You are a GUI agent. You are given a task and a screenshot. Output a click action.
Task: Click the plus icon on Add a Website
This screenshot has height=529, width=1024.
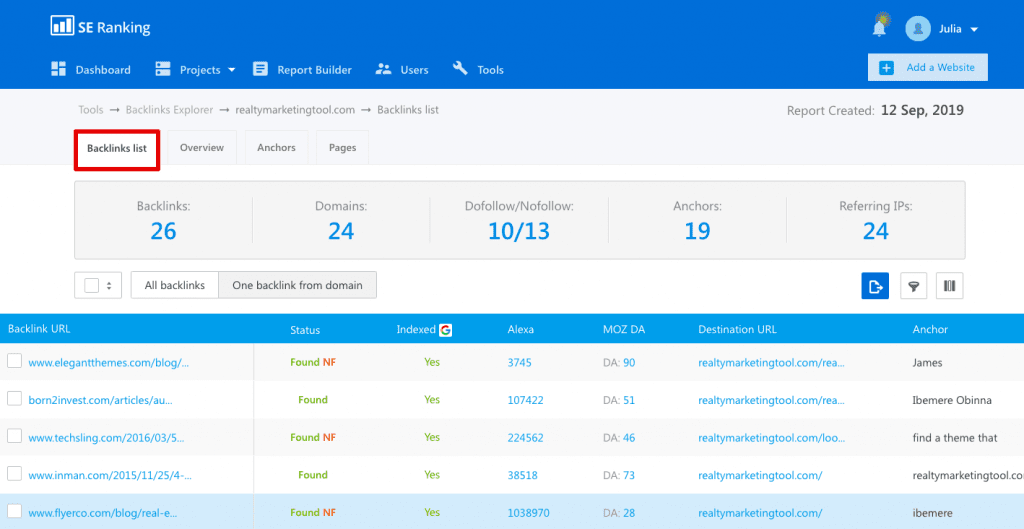tap(886, 68)
